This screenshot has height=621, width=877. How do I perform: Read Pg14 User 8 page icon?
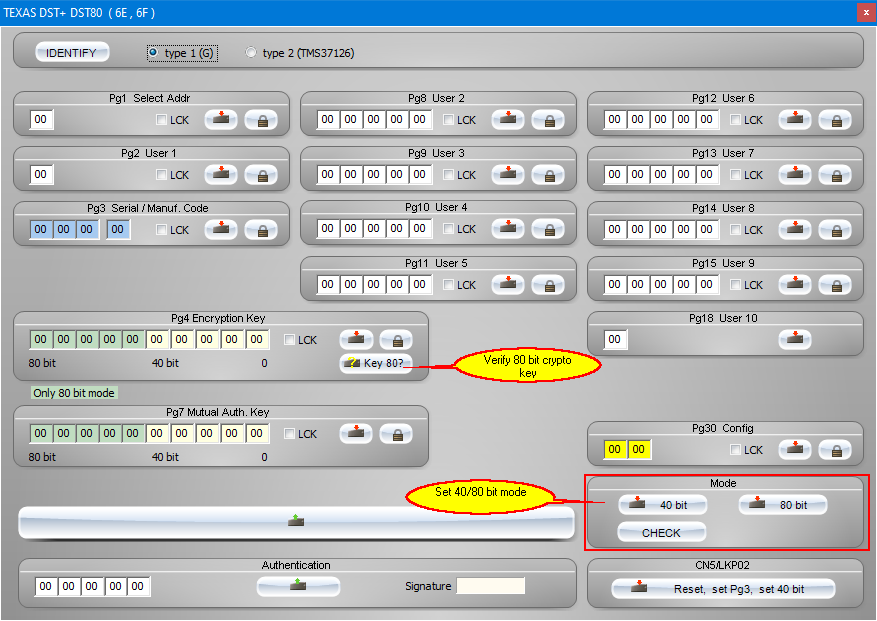click(x=795, y=229)
